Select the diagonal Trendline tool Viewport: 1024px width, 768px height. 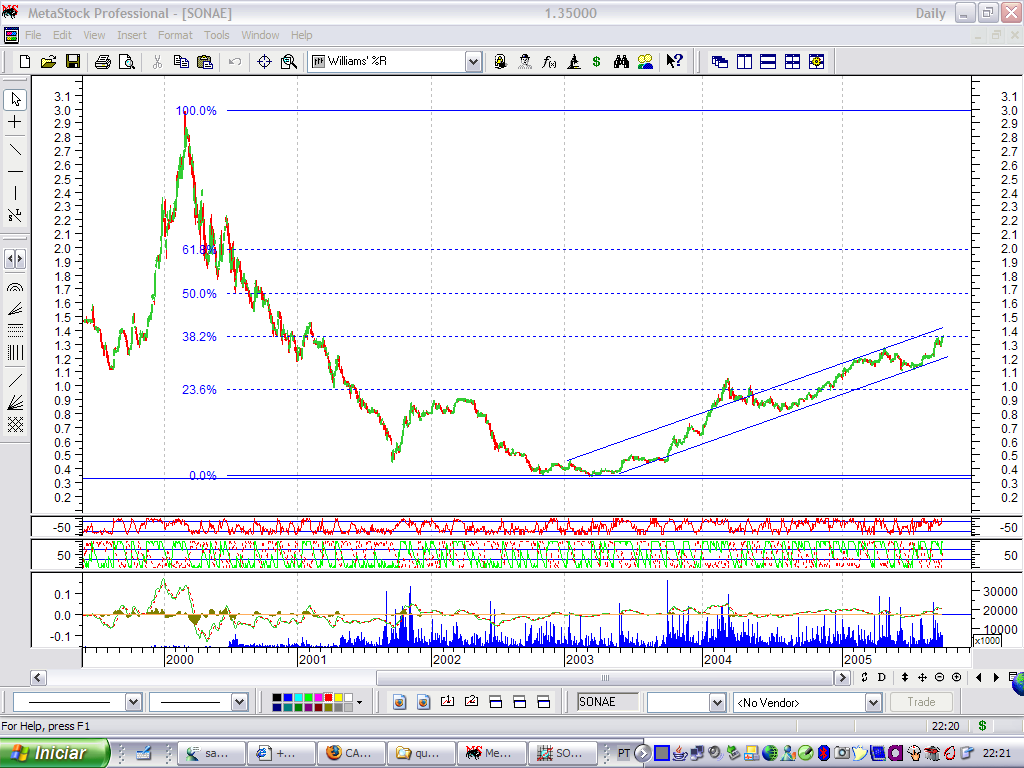[15, 150]
